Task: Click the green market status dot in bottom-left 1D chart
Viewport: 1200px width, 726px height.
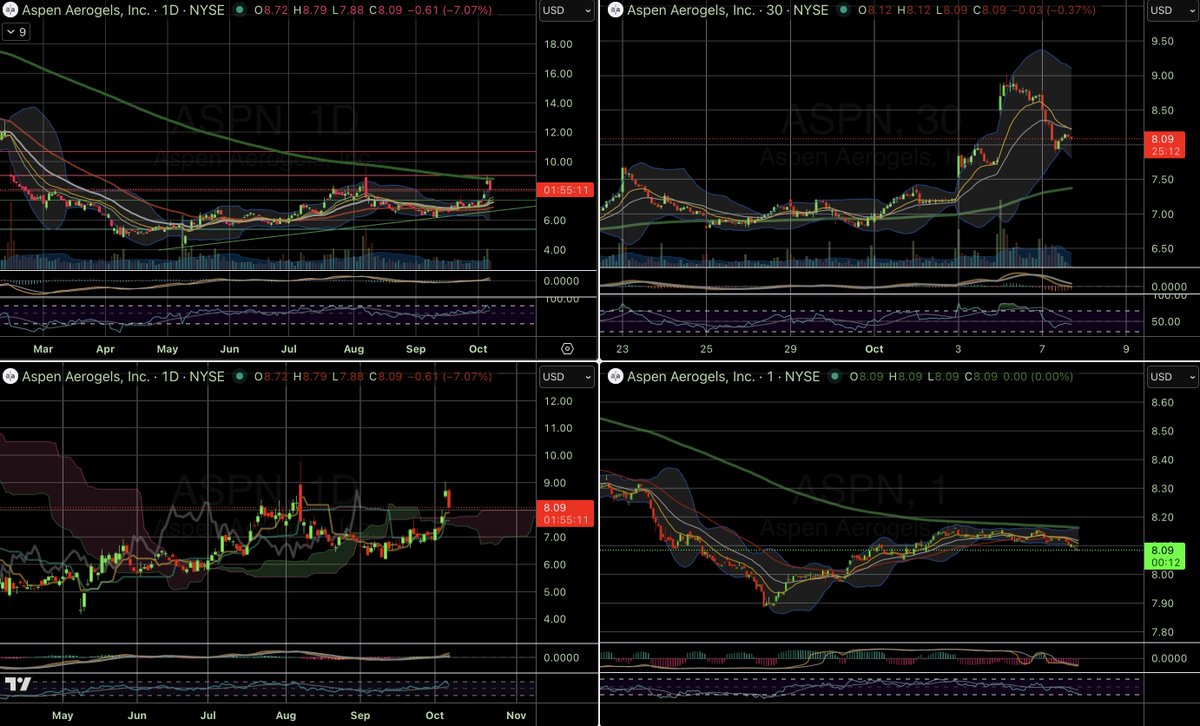Action: (x=238, y=377)
